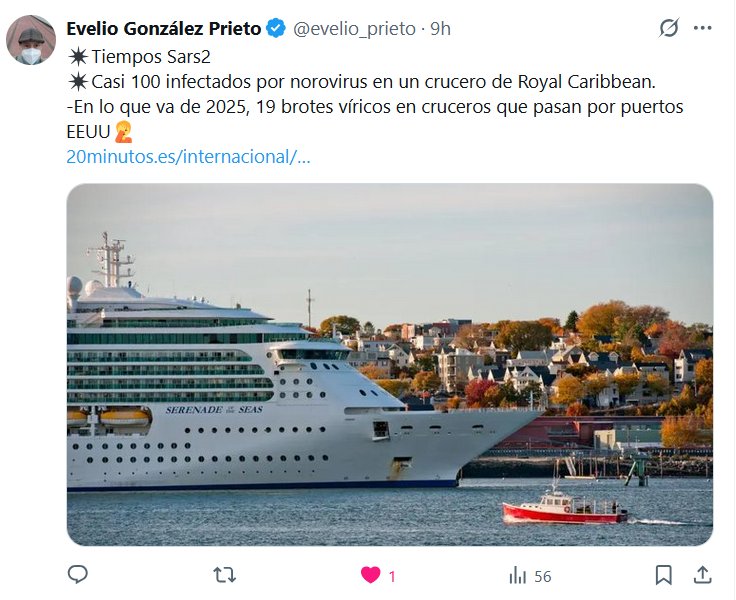This screenshot has width=736, height=600.
Task: Repost this tweet using the retweet icon
Action: (226, 575)
